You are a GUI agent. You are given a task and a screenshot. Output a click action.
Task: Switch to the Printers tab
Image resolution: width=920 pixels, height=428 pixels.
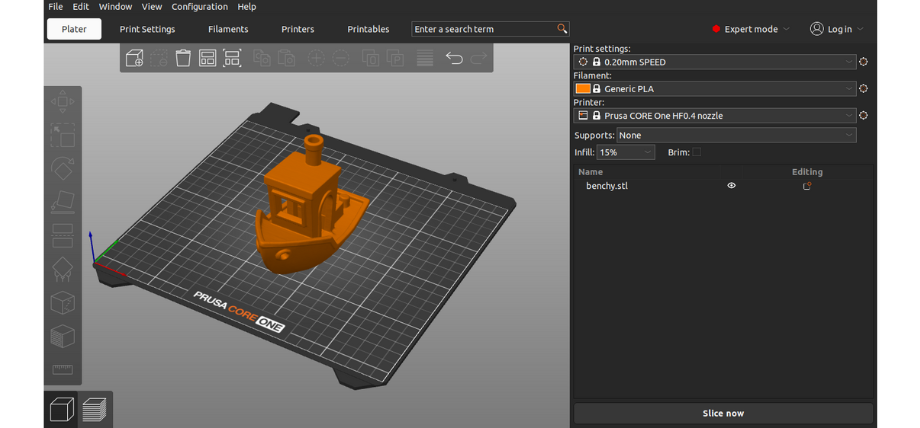pyautogui.click(x=297, y=29)
